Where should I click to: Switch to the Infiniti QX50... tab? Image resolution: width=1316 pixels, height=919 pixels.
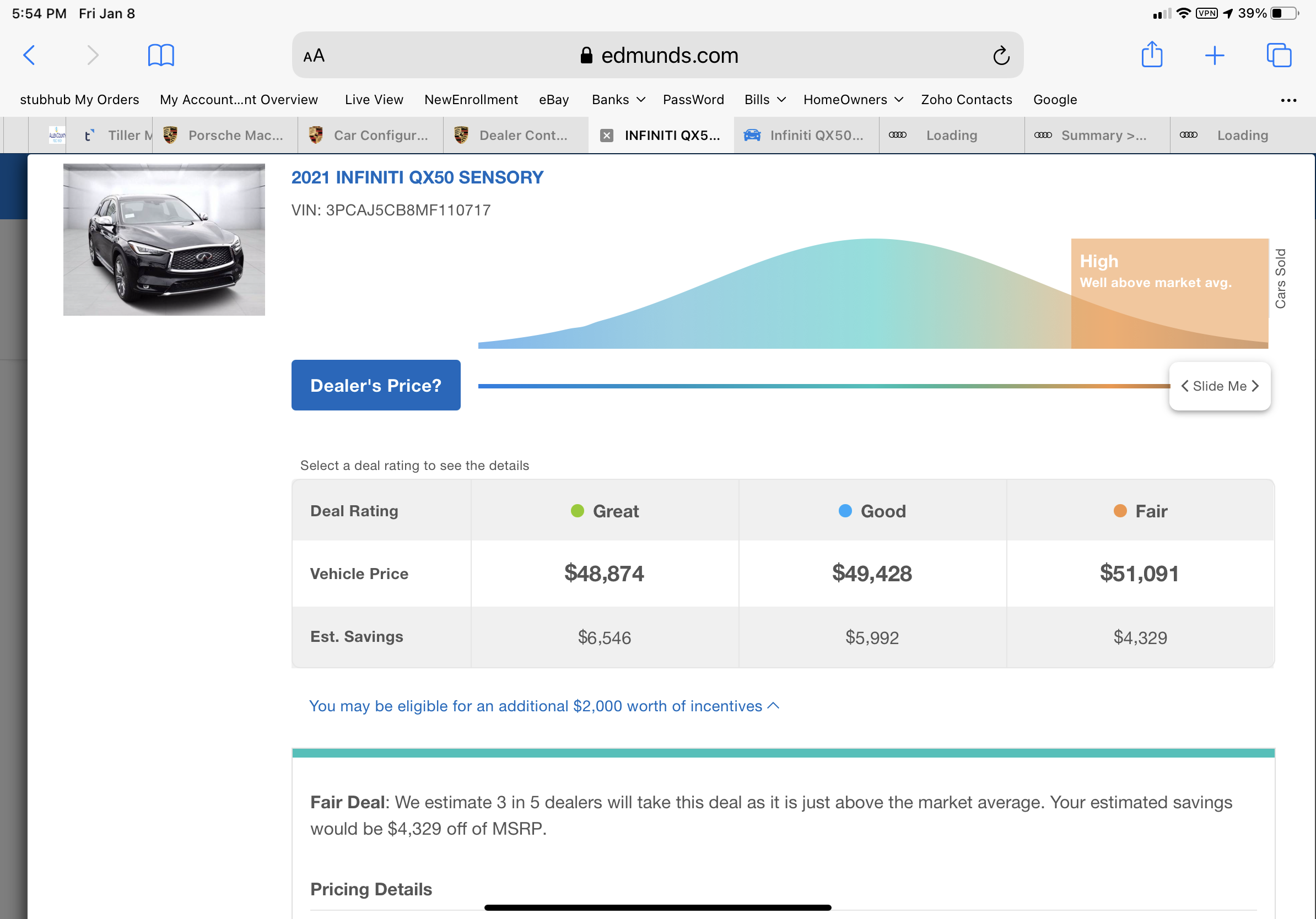point(806,136)
